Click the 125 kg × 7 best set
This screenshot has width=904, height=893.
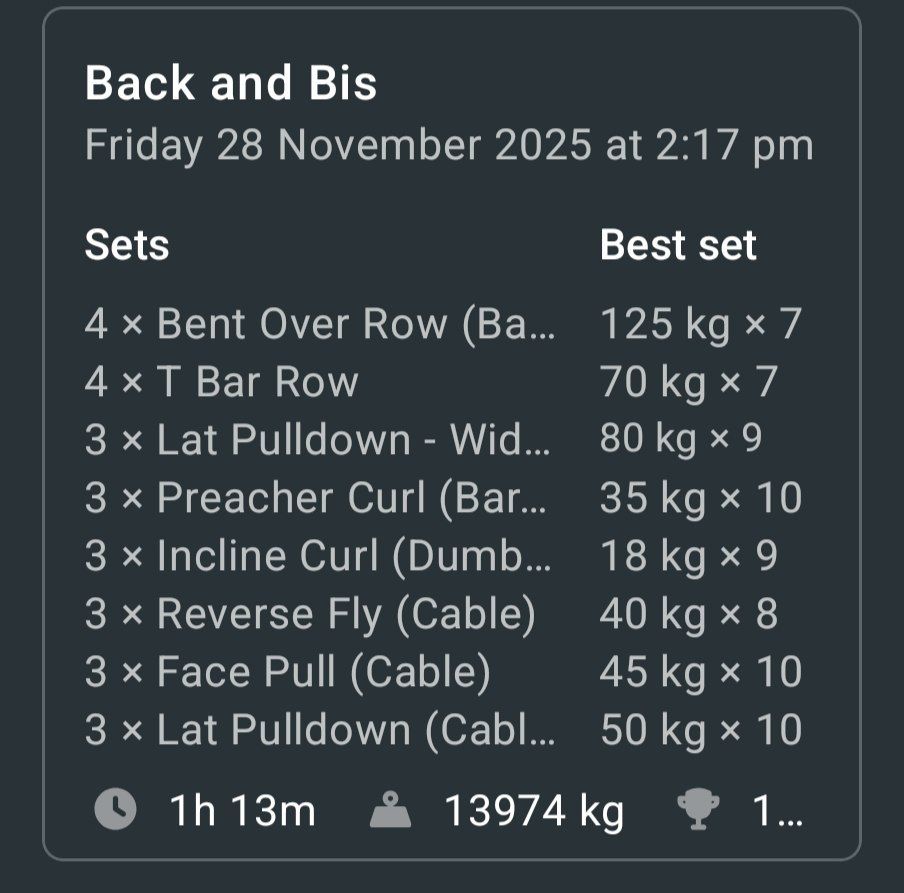point(700,324)
